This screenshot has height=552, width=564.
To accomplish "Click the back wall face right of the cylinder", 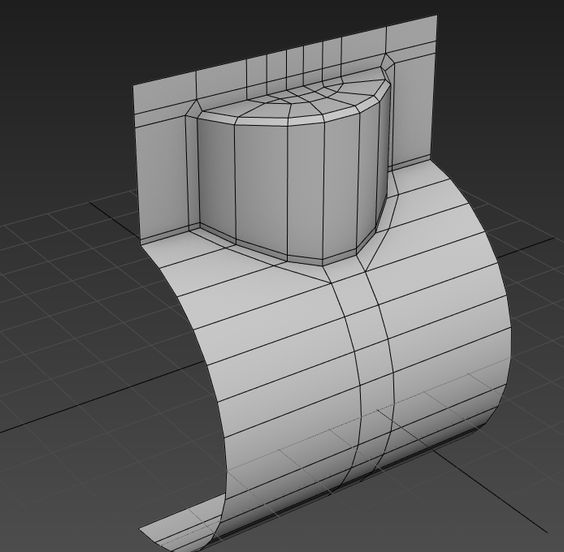I will (x=412, y=108).
